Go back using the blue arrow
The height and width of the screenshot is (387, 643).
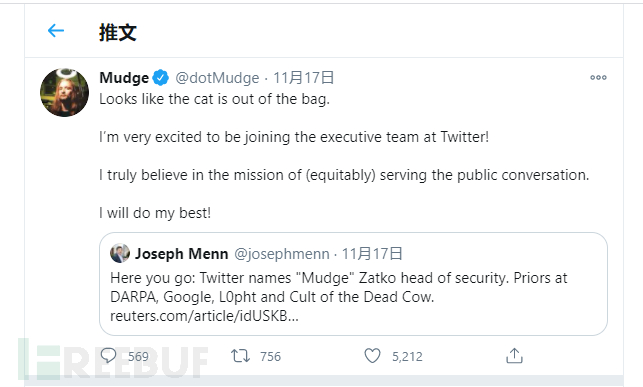pyautogui.click(x=56, y=31)
